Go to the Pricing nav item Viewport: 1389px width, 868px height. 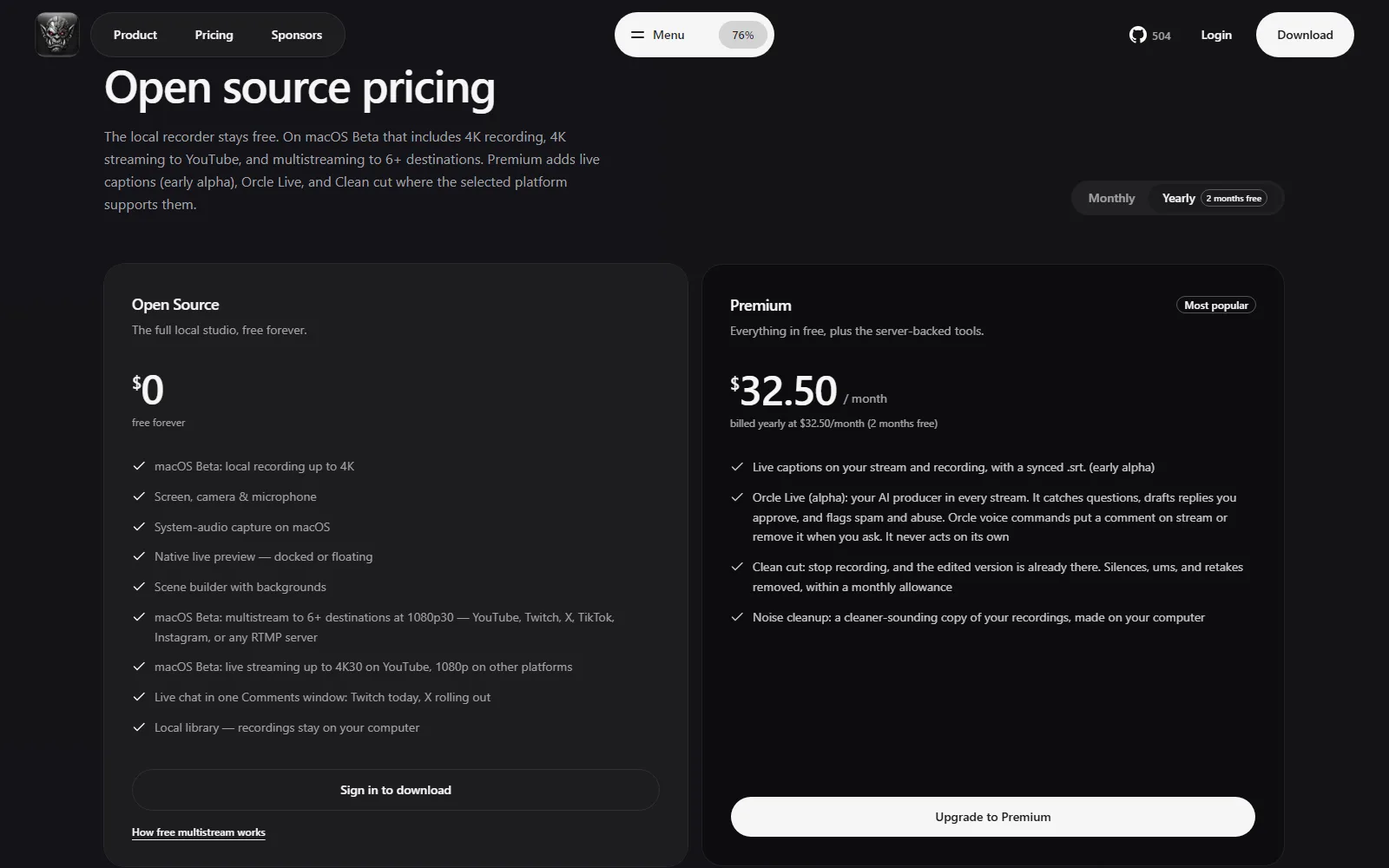[x=214, y=35]
